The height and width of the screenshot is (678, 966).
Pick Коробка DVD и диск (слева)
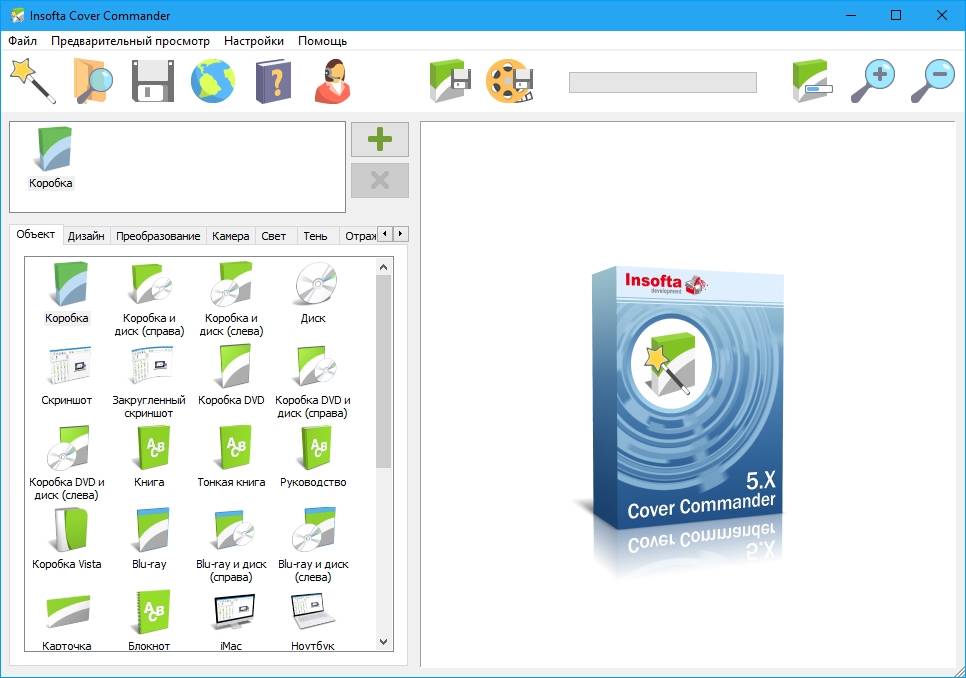coord(67,463)
